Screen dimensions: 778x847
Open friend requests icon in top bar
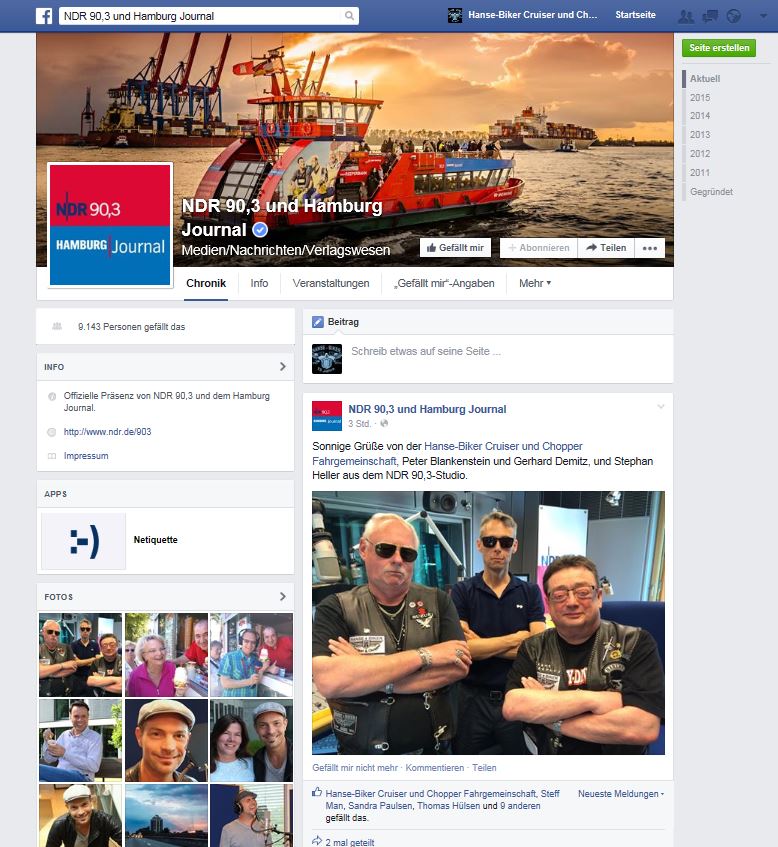(686, 16)
